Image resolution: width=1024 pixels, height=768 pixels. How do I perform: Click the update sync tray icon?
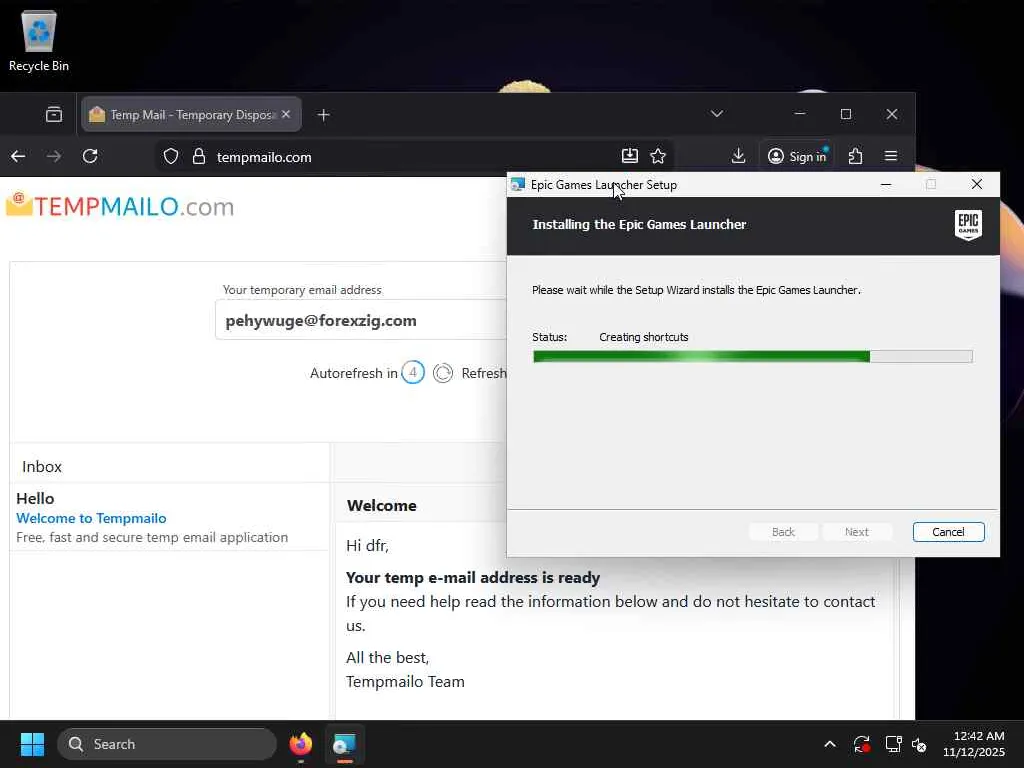(861, 744)
